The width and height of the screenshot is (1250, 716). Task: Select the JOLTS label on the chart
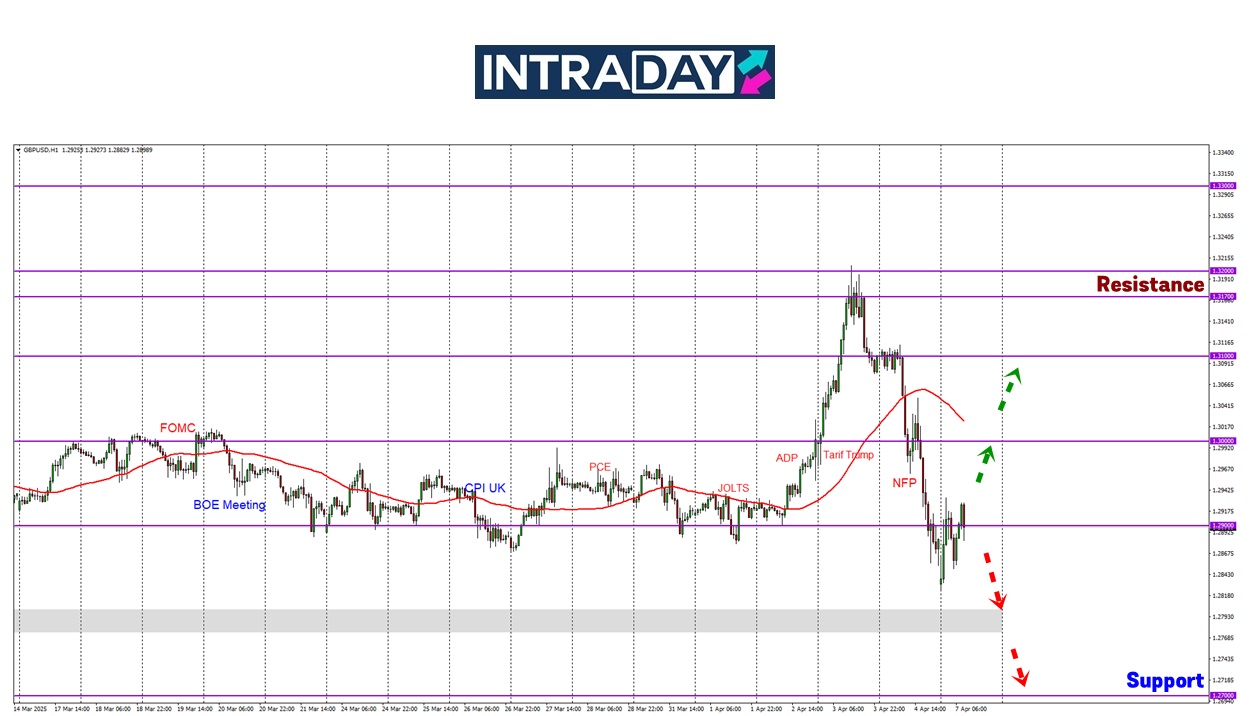point(733,488)
